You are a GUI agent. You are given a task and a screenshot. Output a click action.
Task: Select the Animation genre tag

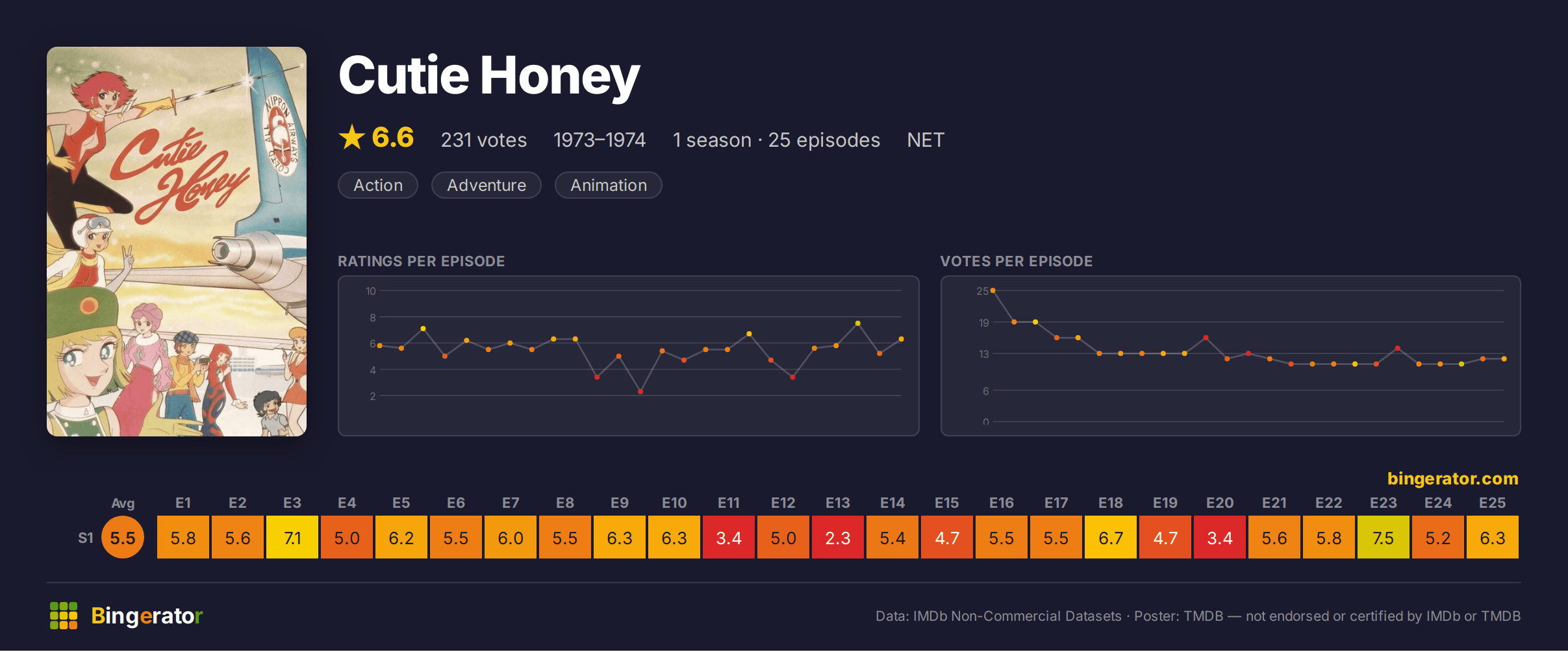[x=609, y=185]
